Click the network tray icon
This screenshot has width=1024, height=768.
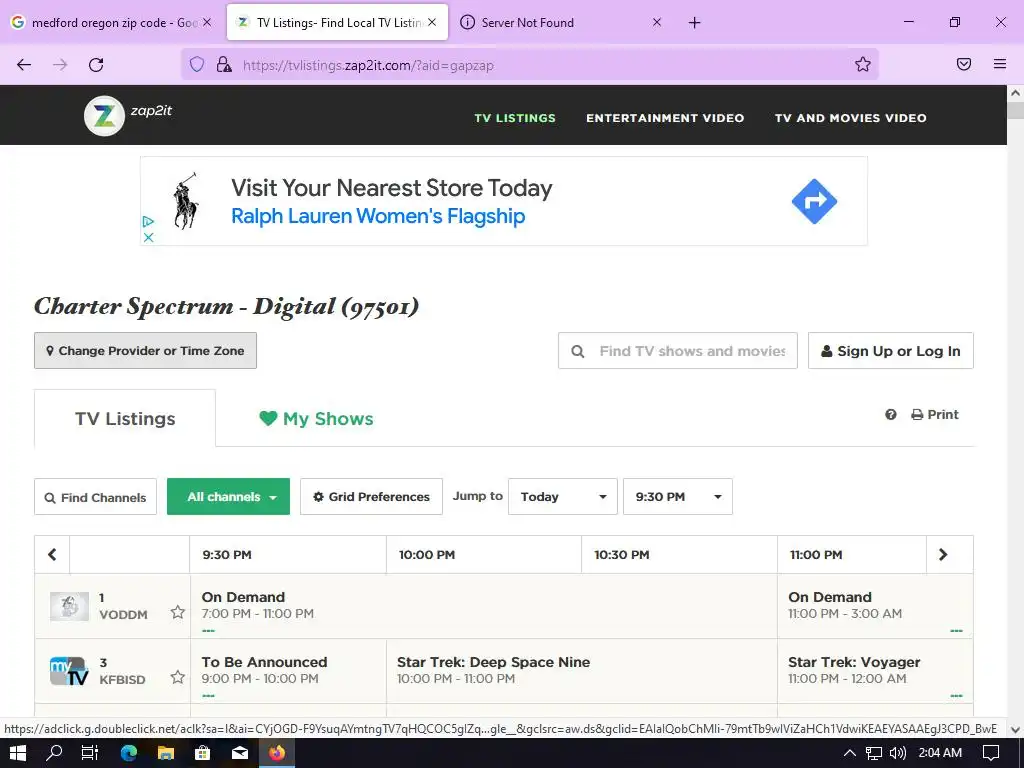click(x=874, y=753)
